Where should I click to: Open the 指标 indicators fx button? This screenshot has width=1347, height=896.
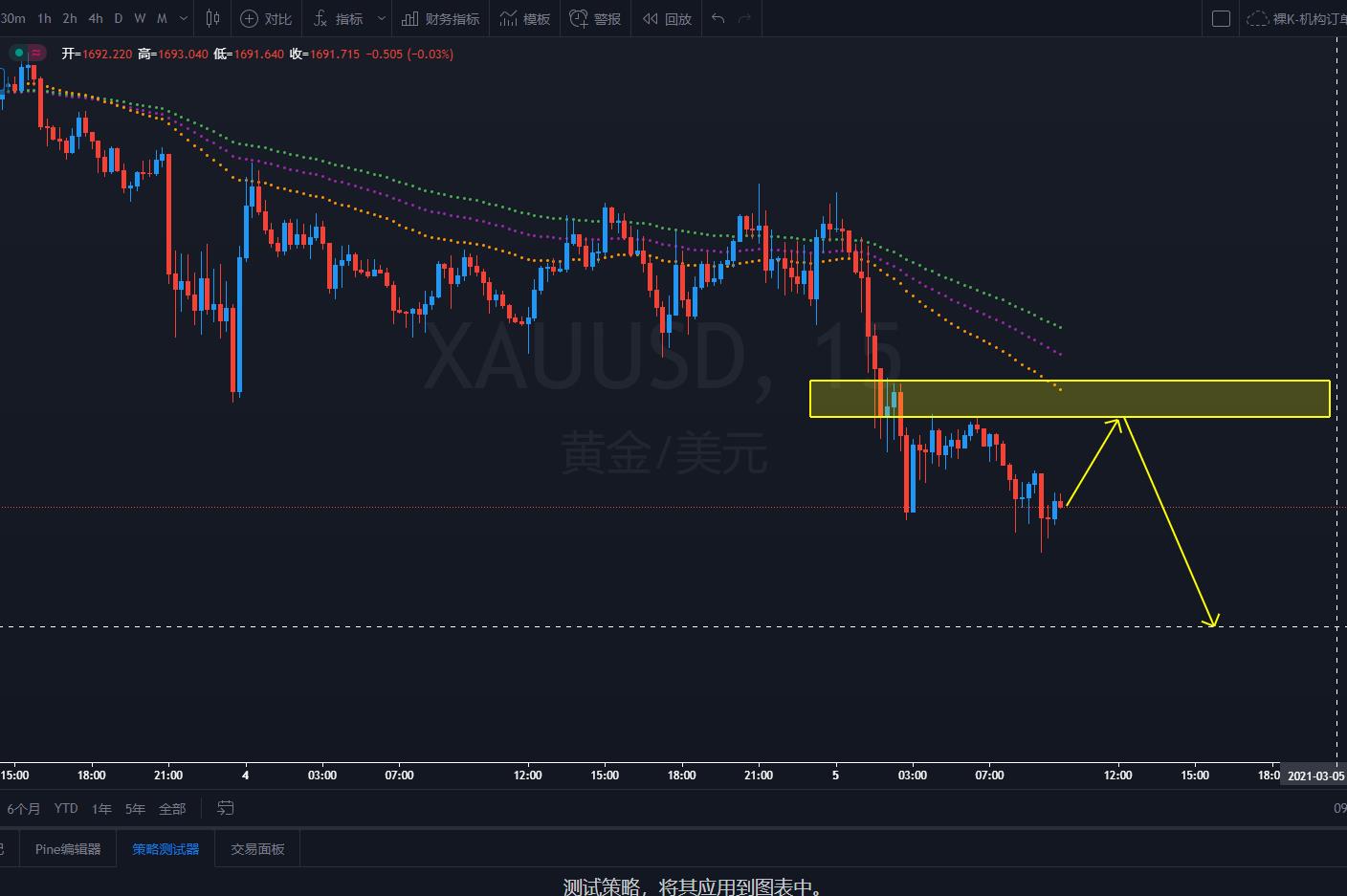coord(339,18)
